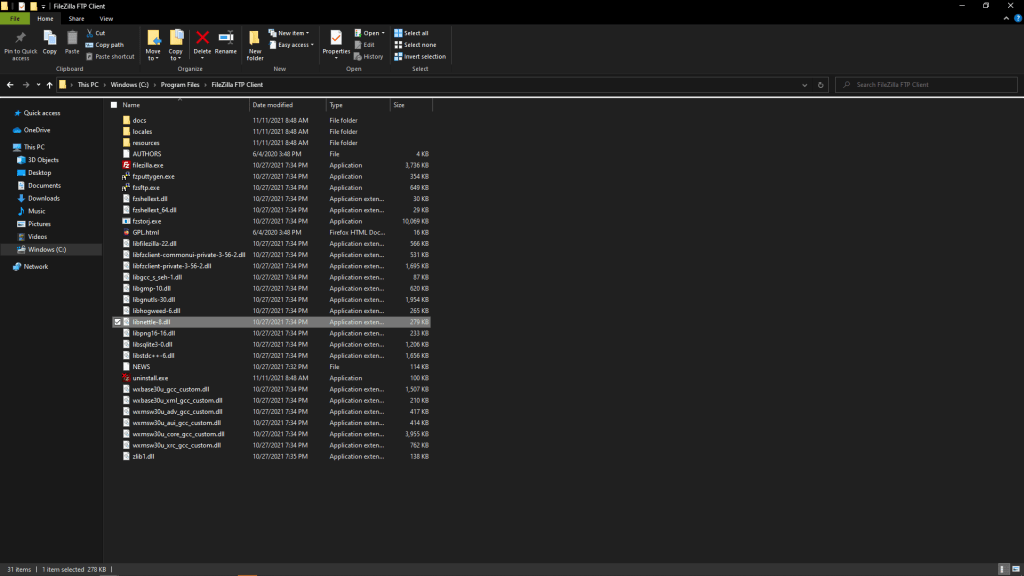Open the New item dropdown
The image size is (1024, 576).
click(296, 33)
